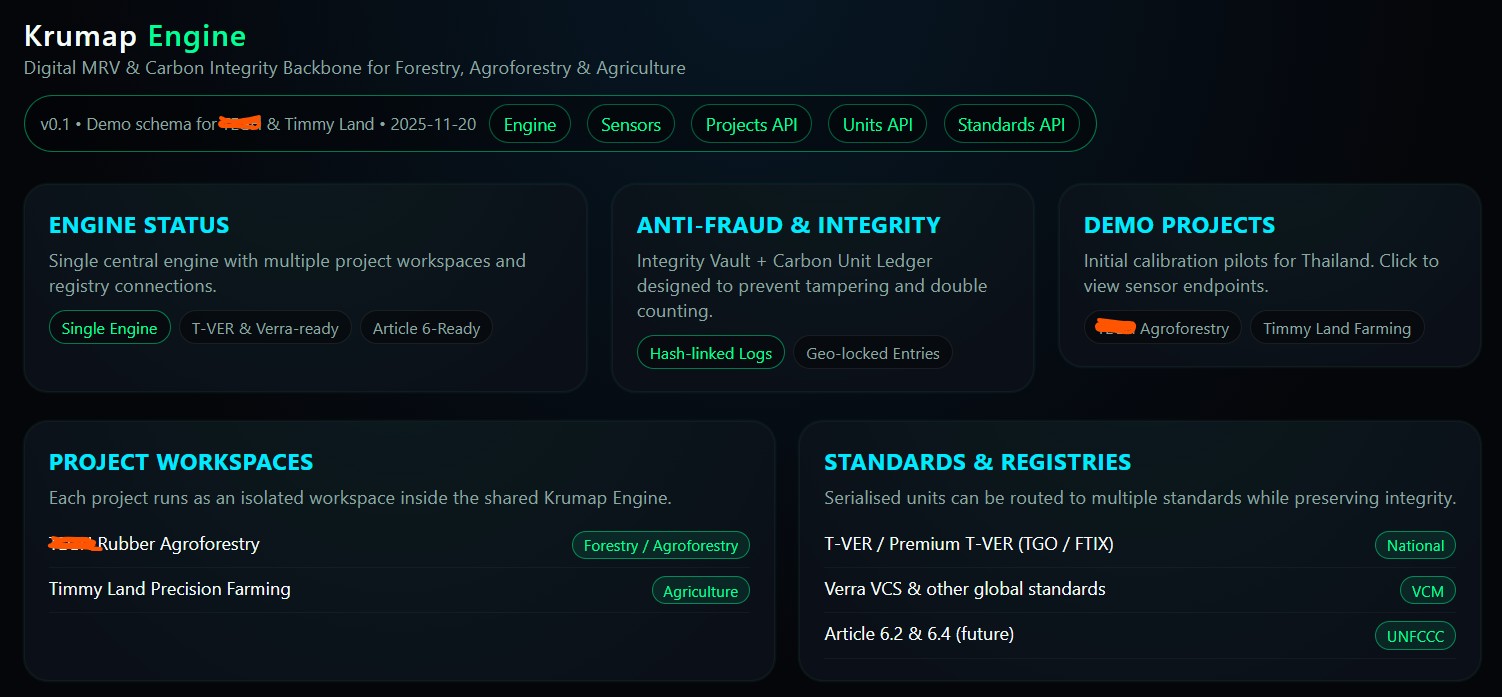Open the Timmy Land Farming demo project
The width and height of the screenshot is (1502, 697).
(x=1336, y=328)
